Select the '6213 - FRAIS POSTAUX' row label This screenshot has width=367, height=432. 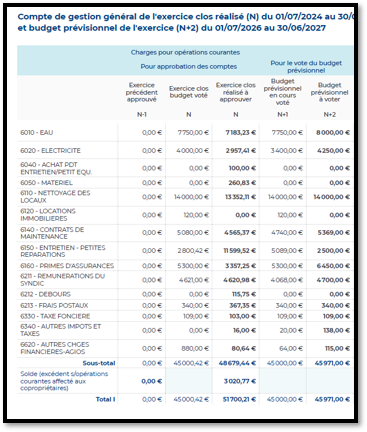pos(54,305)
